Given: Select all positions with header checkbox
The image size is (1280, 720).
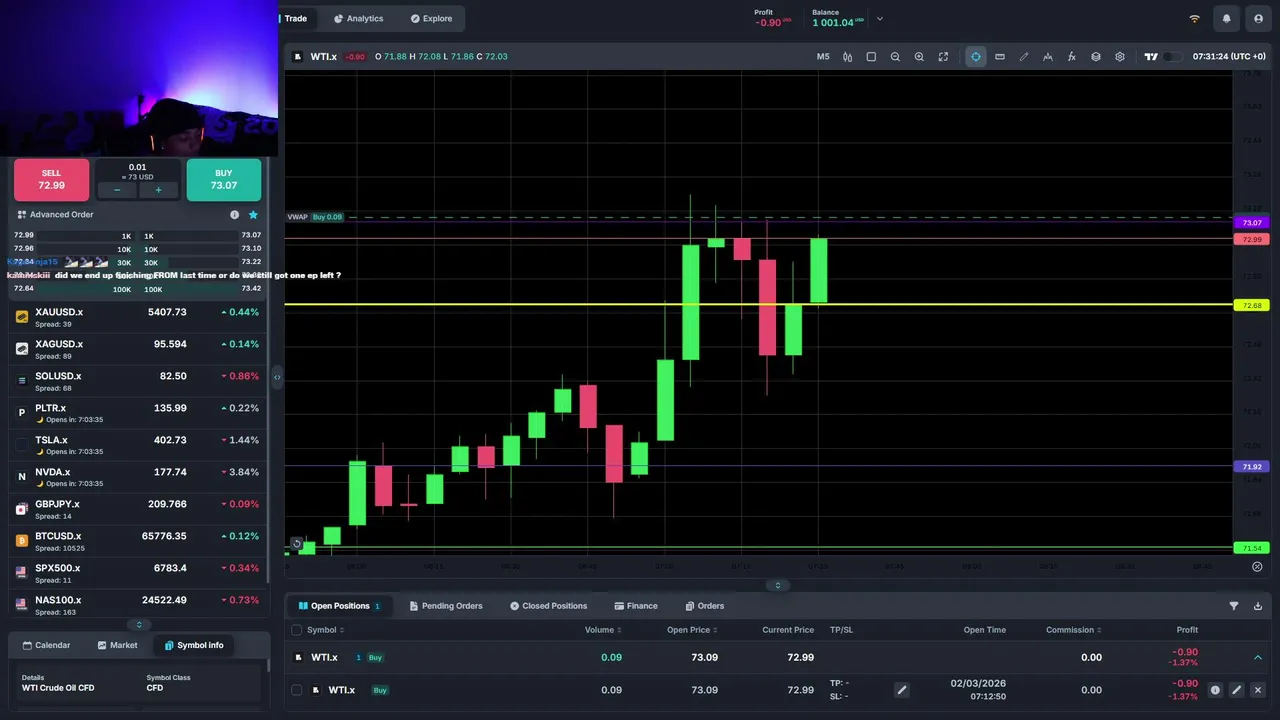Looking at the screenshot, I should tap(296, 630).
